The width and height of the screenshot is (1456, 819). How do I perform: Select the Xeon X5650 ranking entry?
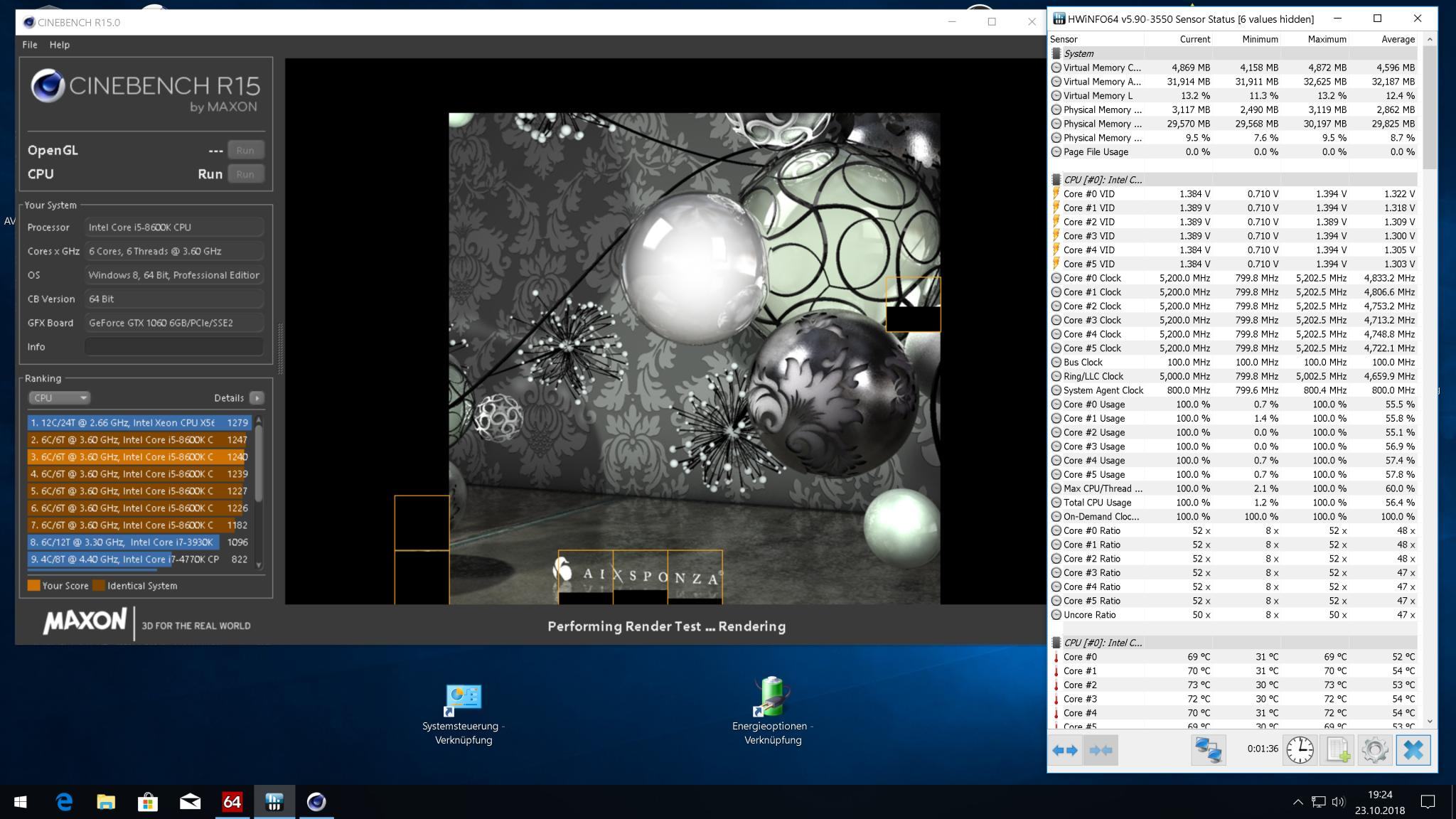[139, 422]
